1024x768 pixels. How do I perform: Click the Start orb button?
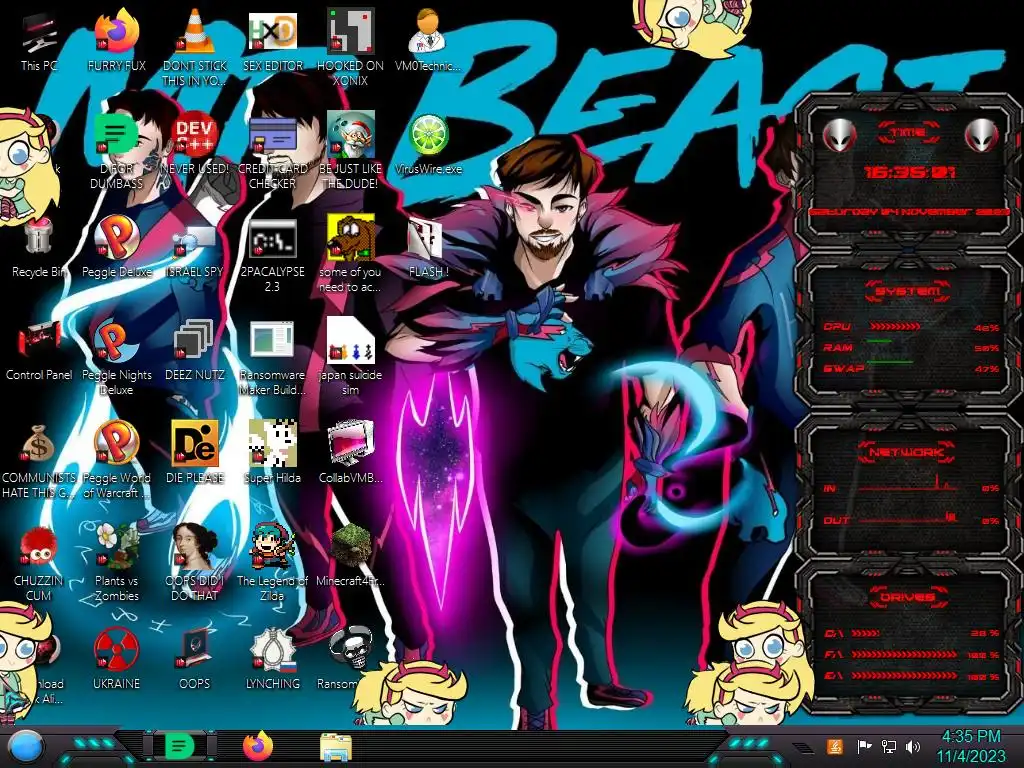(x=26, y=747)
